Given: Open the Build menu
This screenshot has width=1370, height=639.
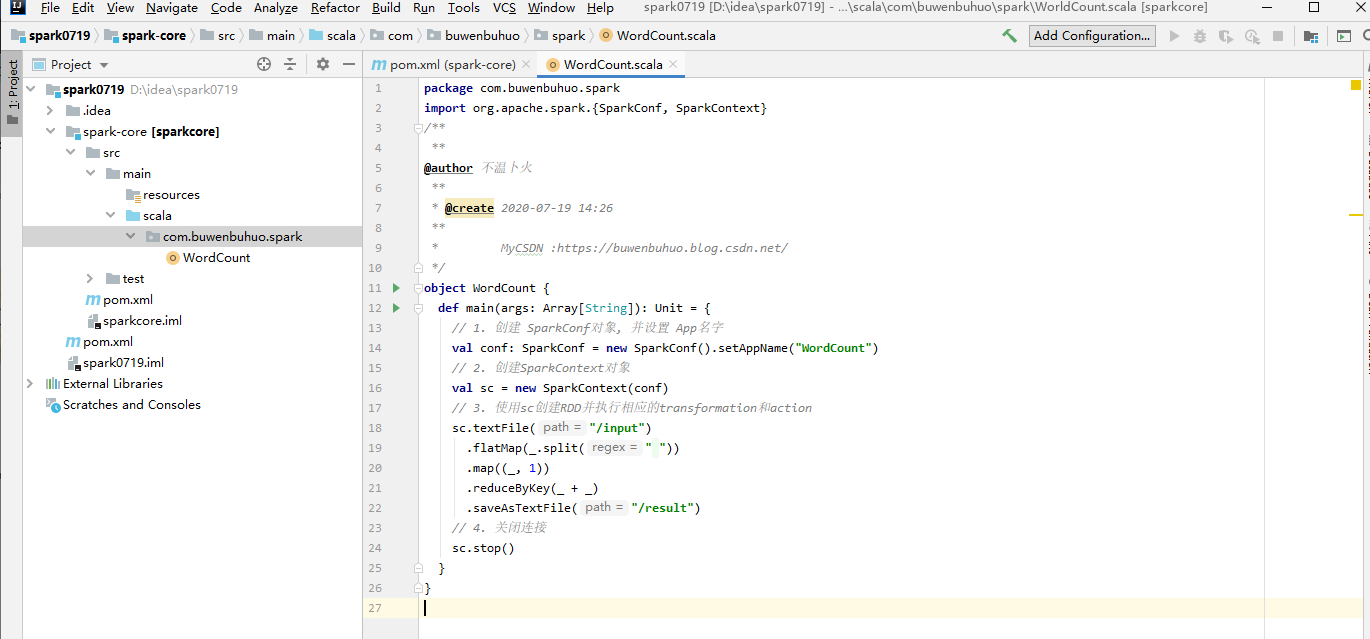Looking at the screenshot, I should click(x=386, y=8).
